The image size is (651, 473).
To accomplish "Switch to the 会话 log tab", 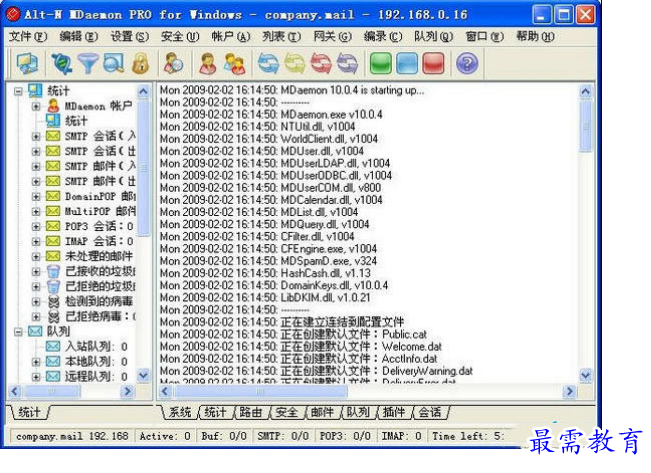I will click(429, 412).
